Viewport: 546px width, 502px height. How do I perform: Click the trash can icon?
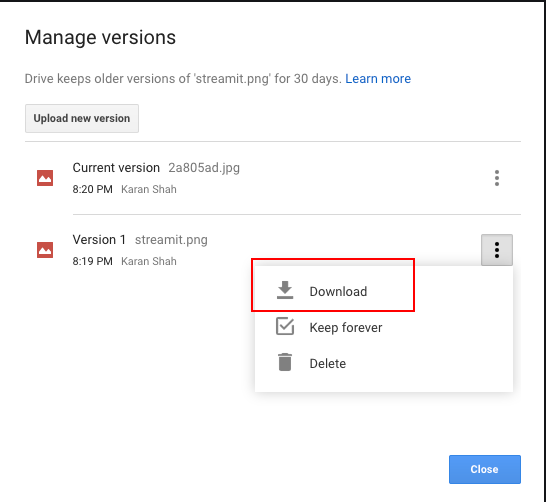tap(285, 362)
